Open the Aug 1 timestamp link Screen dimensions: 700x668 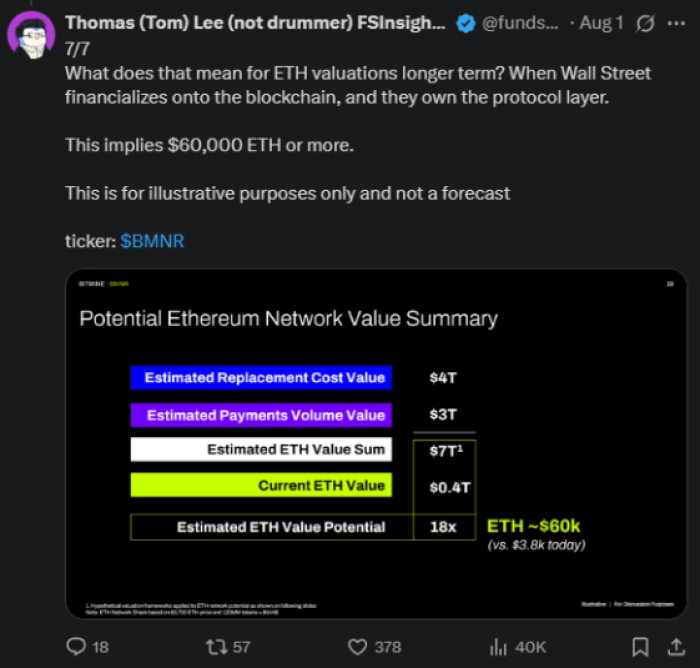[x=603, y=24]
